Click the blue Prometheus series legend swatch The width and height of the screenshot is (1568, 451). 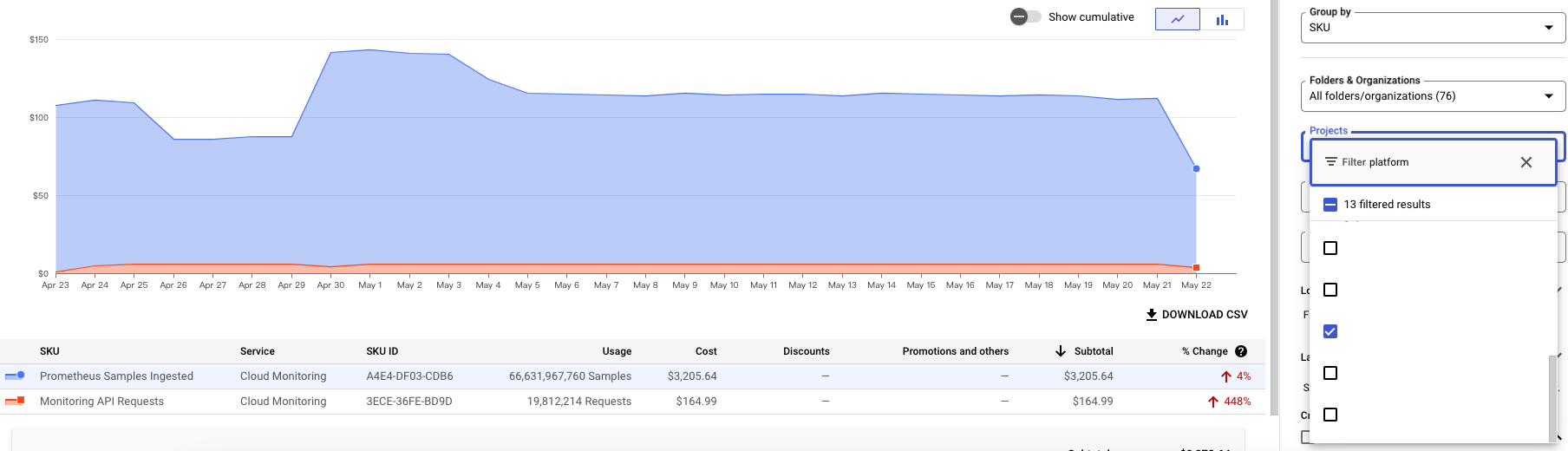(15, 376)
